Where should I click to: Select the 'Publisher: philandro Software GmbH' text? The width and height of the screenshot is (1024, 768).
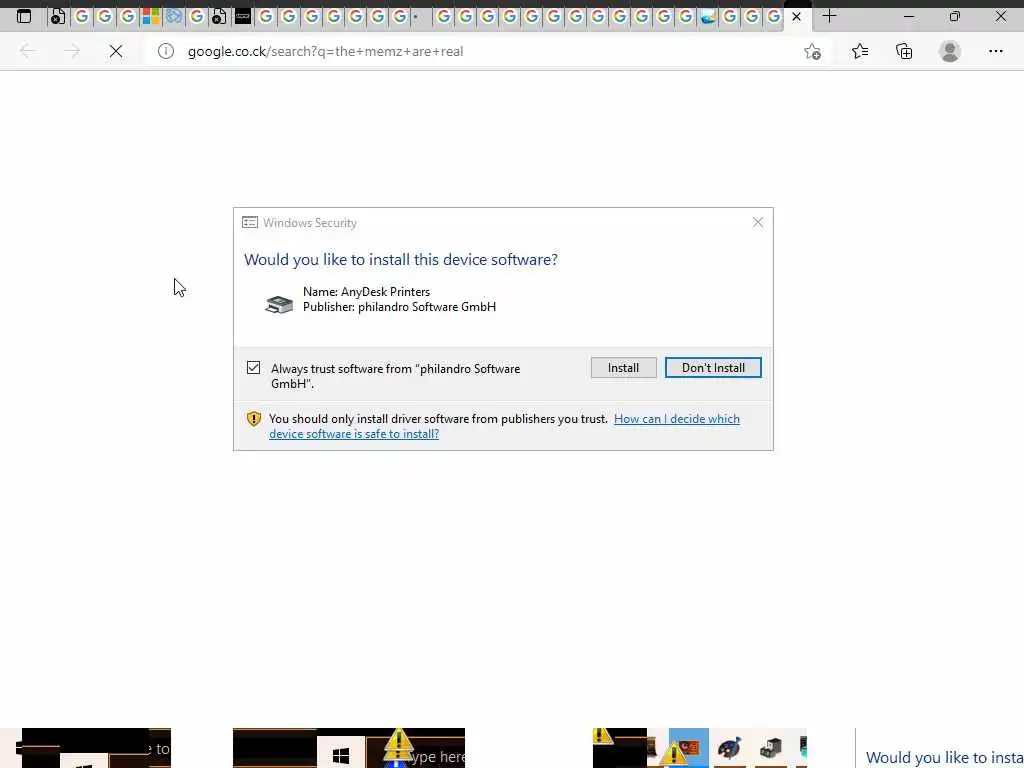(399, 307)
